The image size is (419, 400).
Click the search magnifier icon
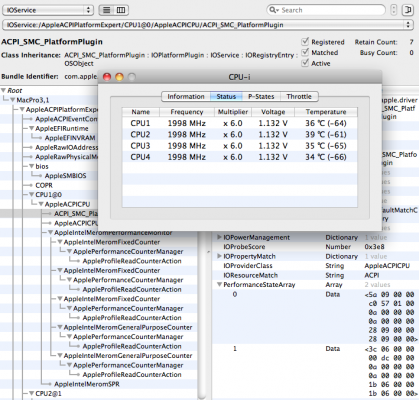tap(274, 10)
